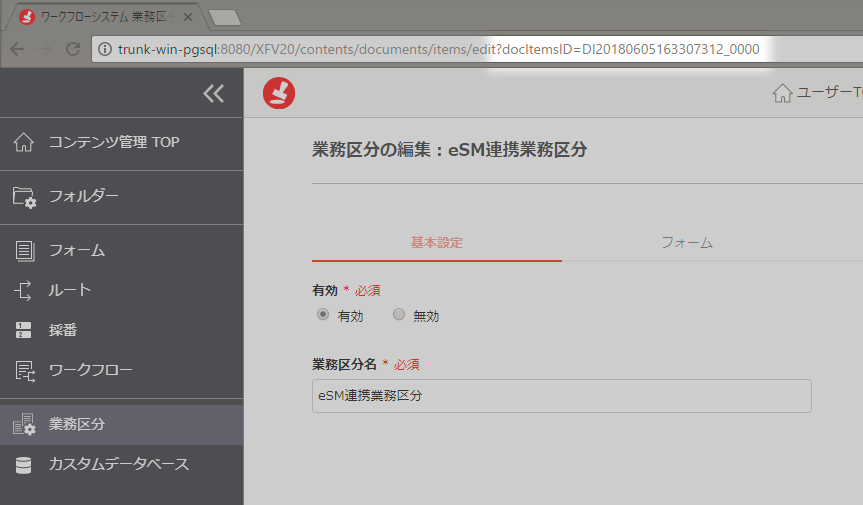Click the 業務区分名 field label

[344, 364]
